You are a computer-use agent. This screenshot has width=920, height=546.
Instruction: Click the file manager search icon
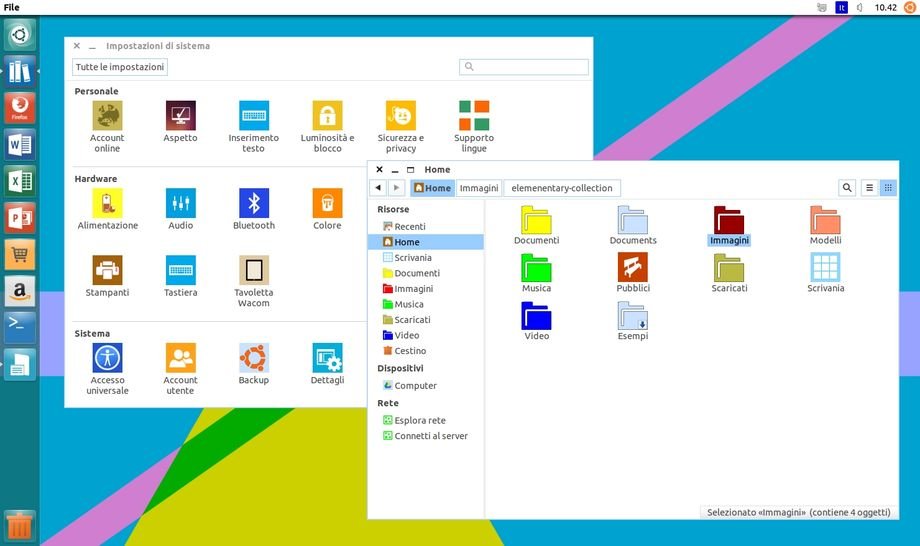(x=847, y=188)
